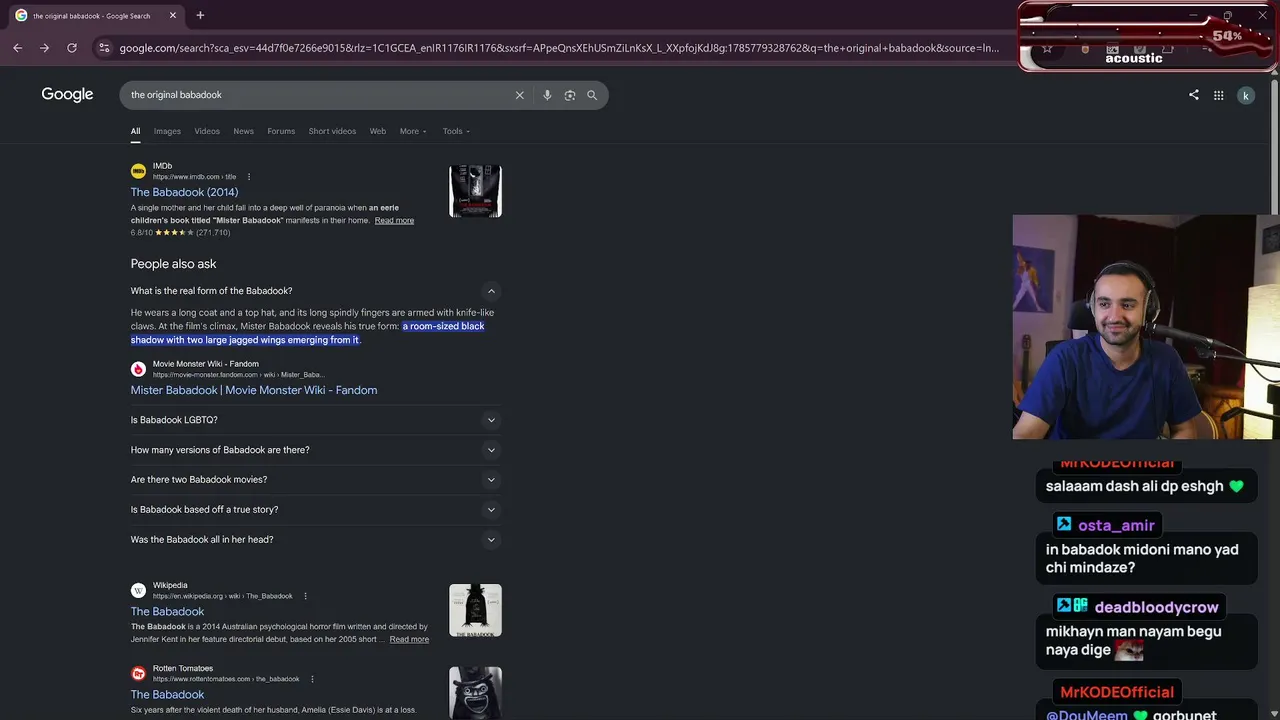Screen dimensions: 1280x720
Task: Go to the Google homepage via logo
Action: 67,94
